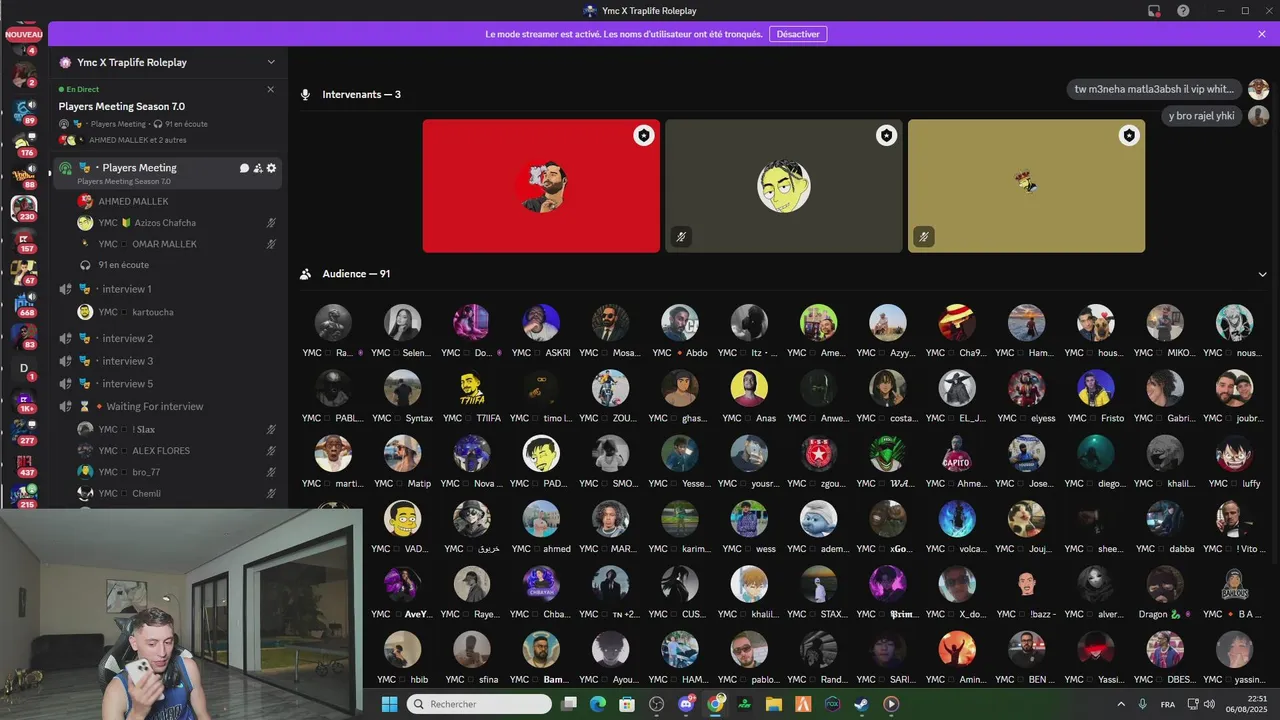The image size is (1280, 720).
Task: Open the 'y bro rajel yhki' message bubble
Action: (x=1201, y=116)
